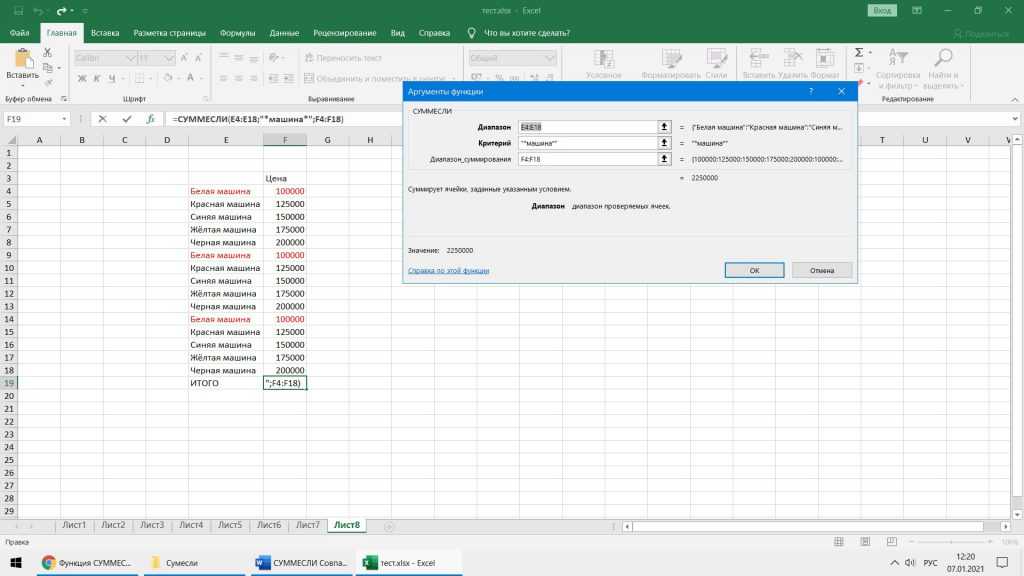1024x576 pixels.
Task: Switch to the Вставка tab
Action: (105, 33)
